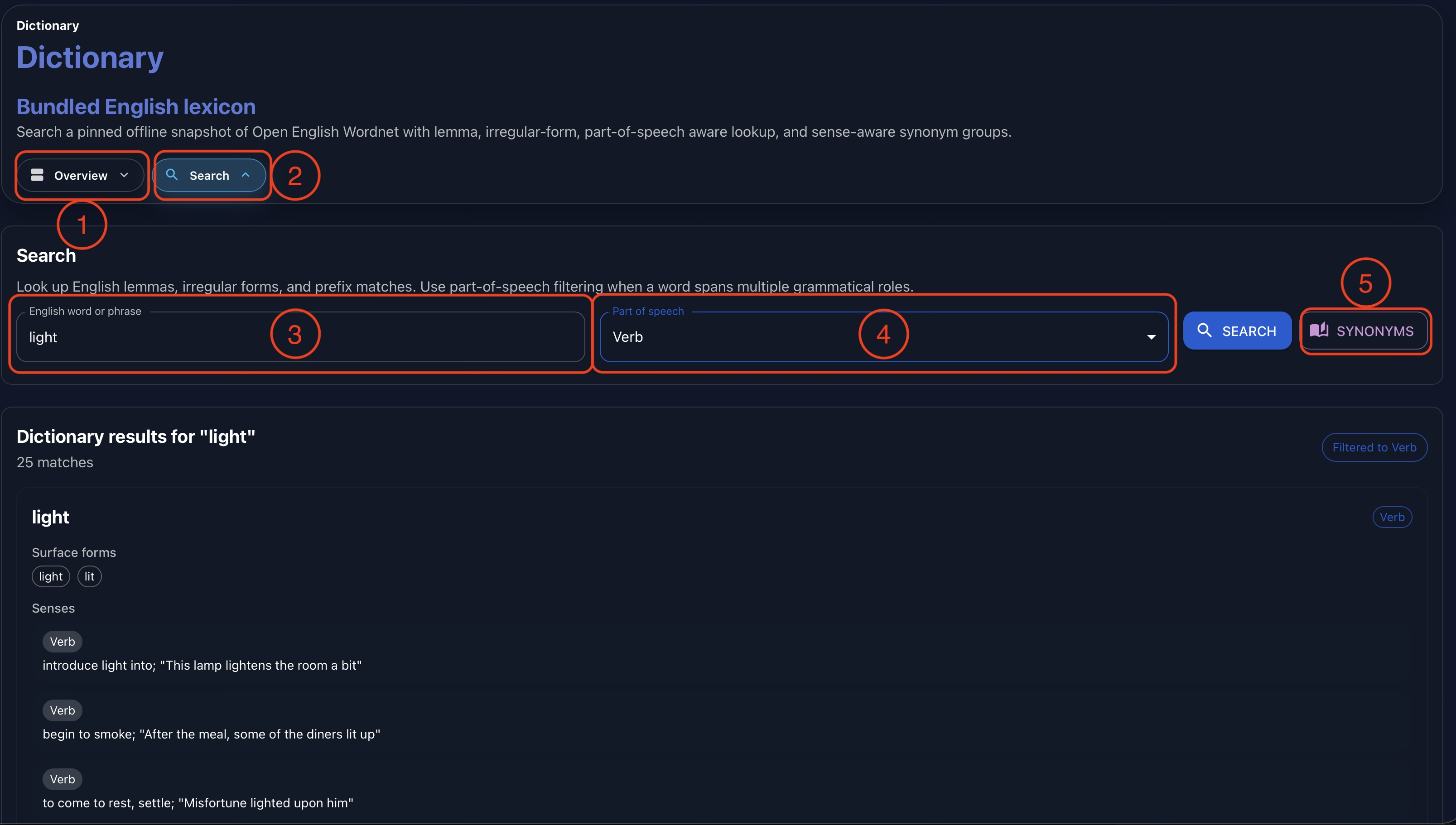1456x825 pixels.
Task: Click the magnifier icon on SEARCH button
Action: (x=1204, y=331)
